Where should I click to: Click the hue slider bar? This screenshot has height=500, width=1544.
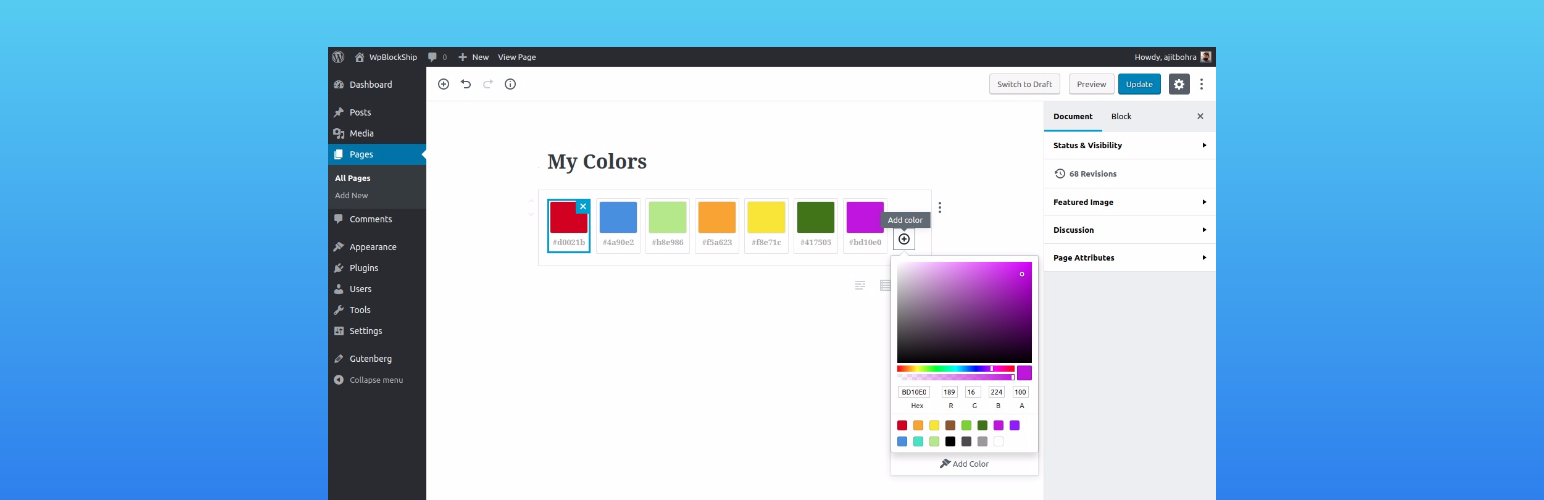coord(956,368)
